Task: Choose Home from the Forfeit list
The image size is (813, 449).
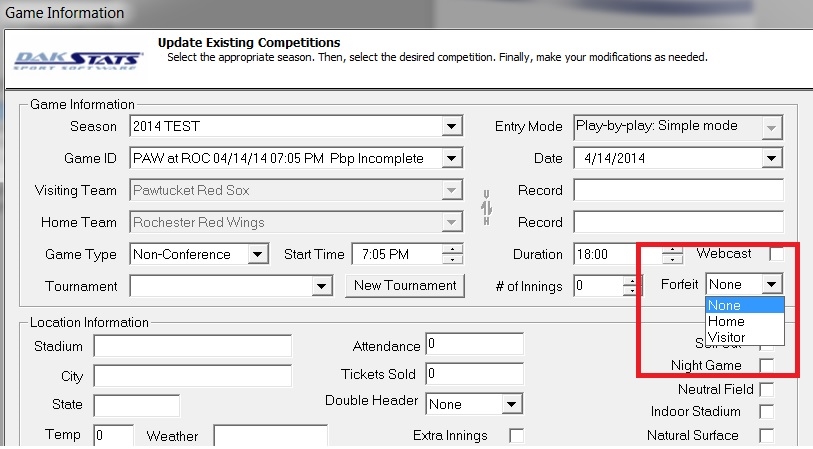Action: [726, 322]
